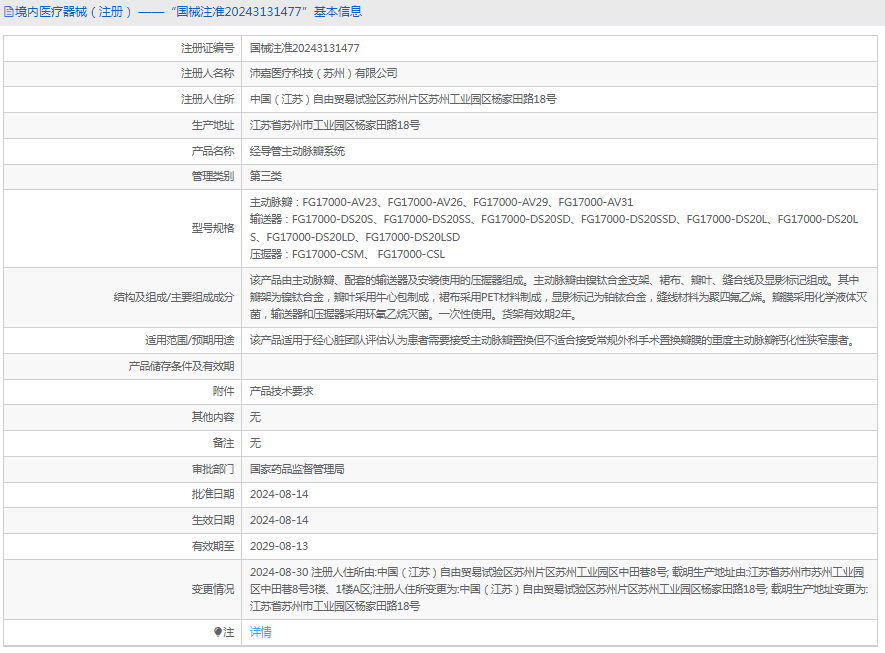
Task: Click the 批准日期 label
Action: coord(213,494)
